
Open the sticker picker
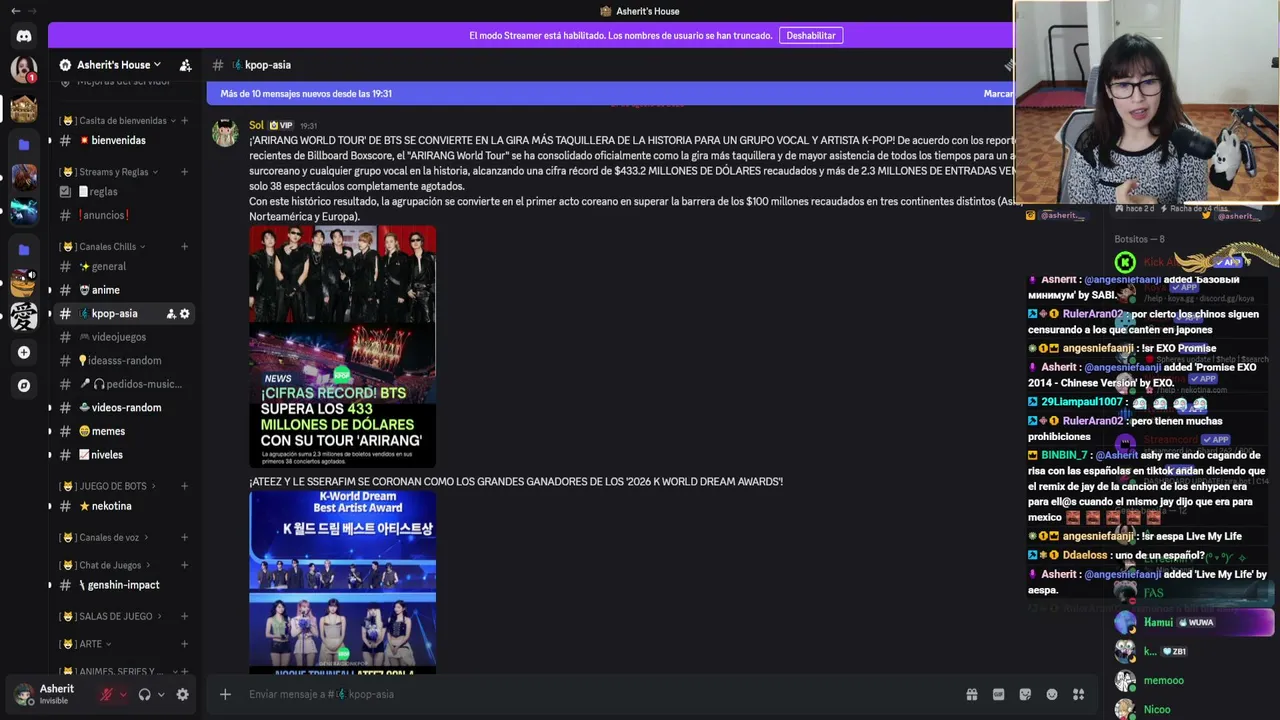pos(1025,694)
